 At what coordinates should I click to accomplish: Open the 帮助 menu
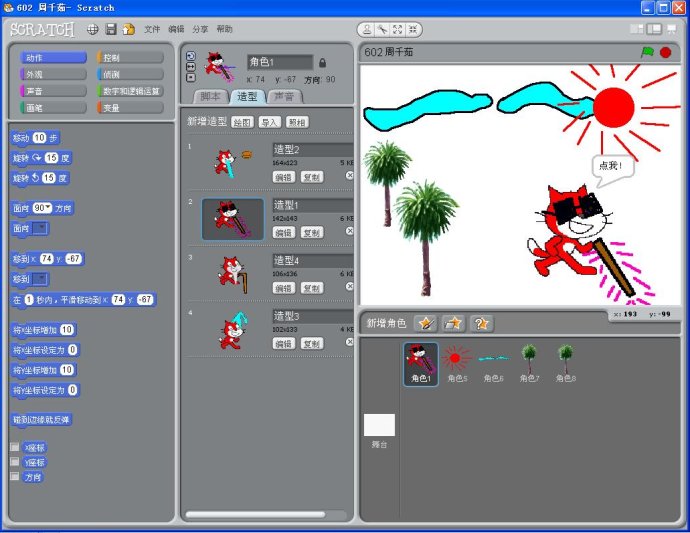[224, 29]
